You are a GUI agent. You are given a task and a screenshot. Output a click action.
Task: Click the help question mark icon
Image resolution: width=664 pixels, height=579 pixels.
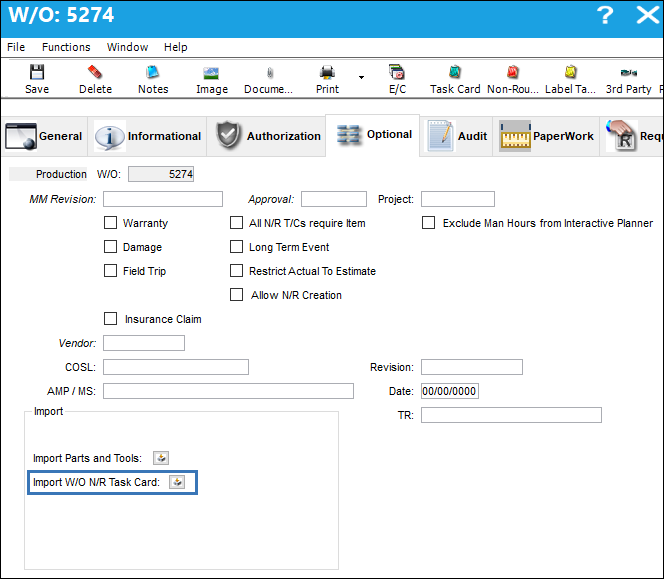pos(605,15)
